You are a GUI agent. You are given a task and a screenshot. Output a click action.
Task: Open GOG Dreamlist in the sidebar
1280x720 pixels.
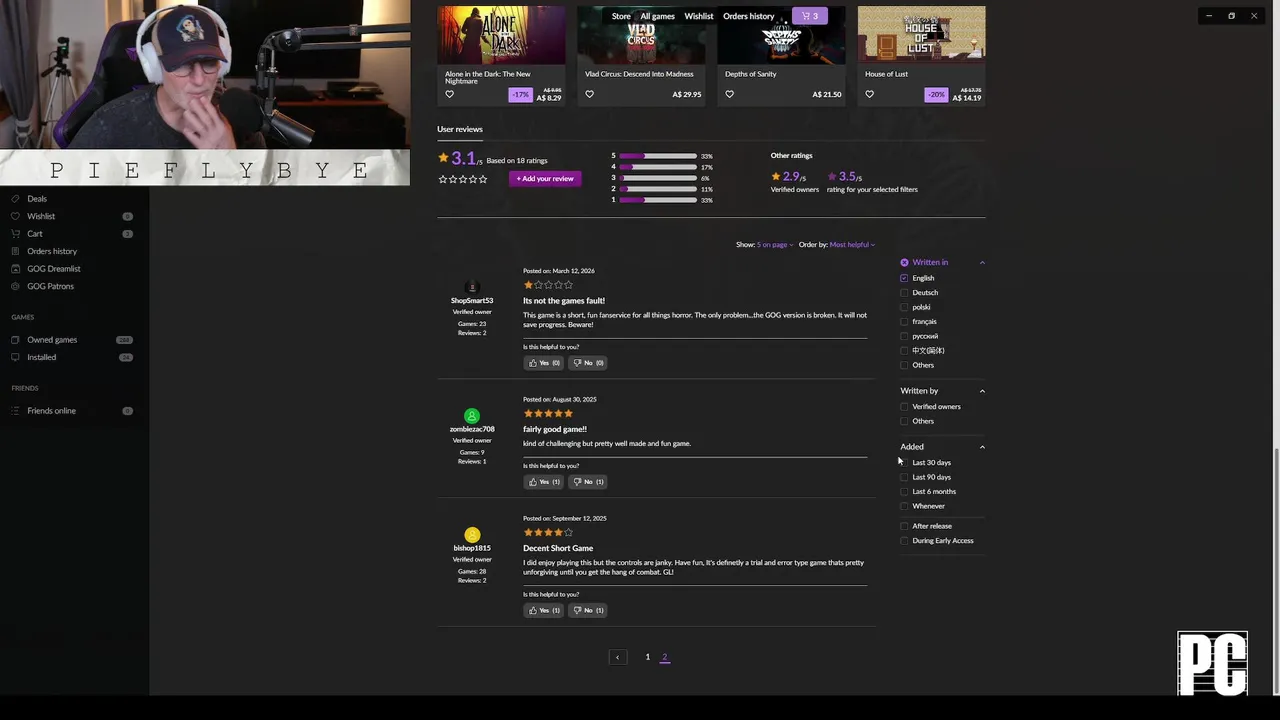click(x=54, y=269)
